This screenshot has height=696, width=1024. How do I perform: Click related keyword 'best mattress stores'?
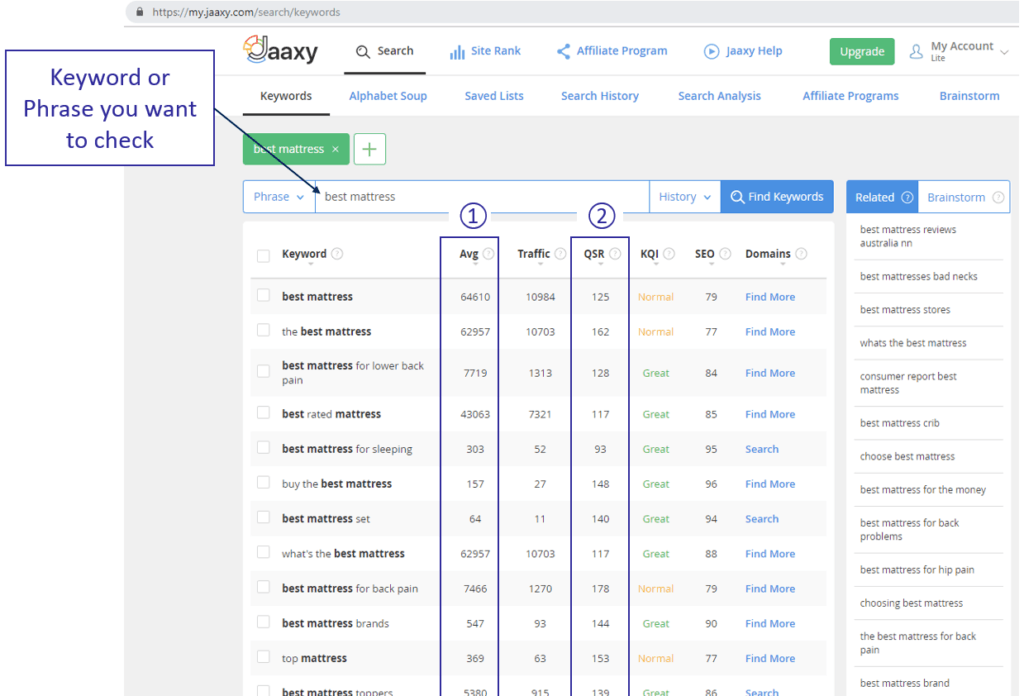point(904,309)
